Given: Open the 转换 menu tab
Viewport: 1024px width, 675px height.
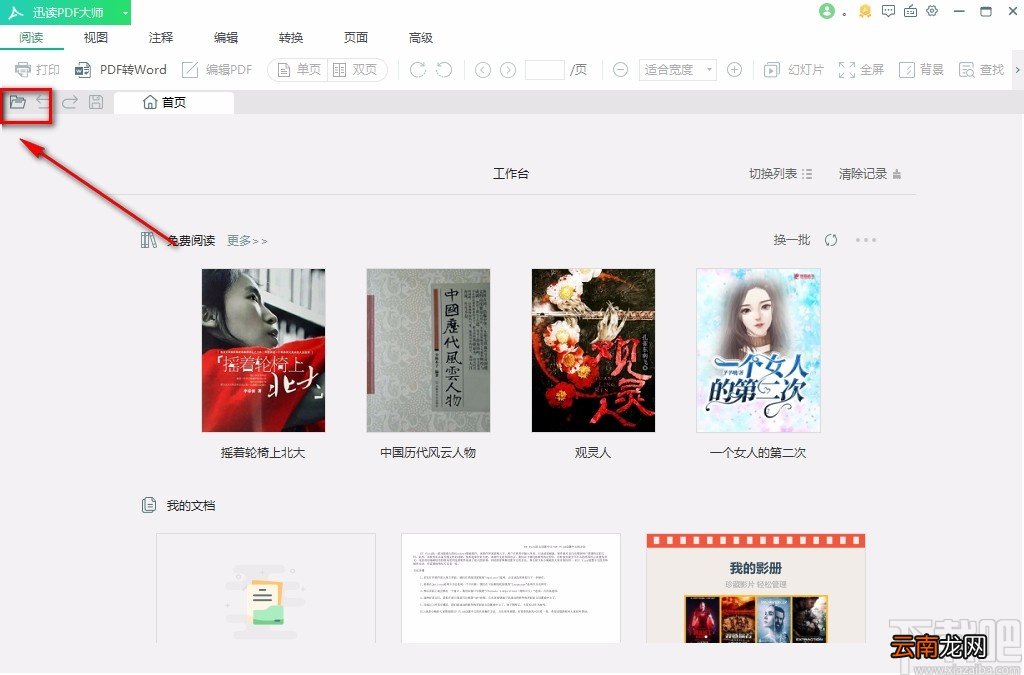Looking at the screenshot, I should 291,38.
